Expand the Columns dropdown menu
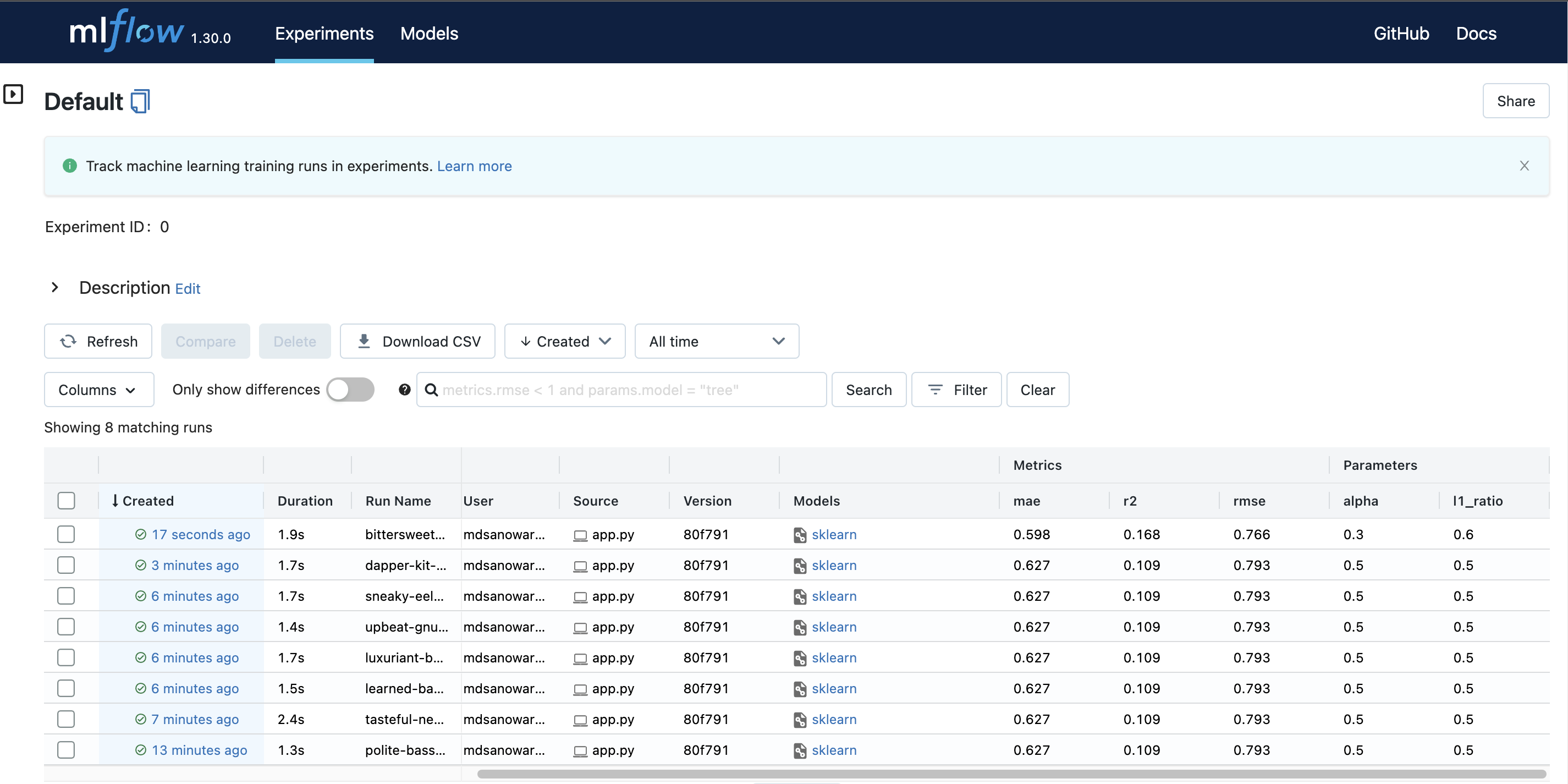This screenshot has height=784, width=1568. pos(98,389)
